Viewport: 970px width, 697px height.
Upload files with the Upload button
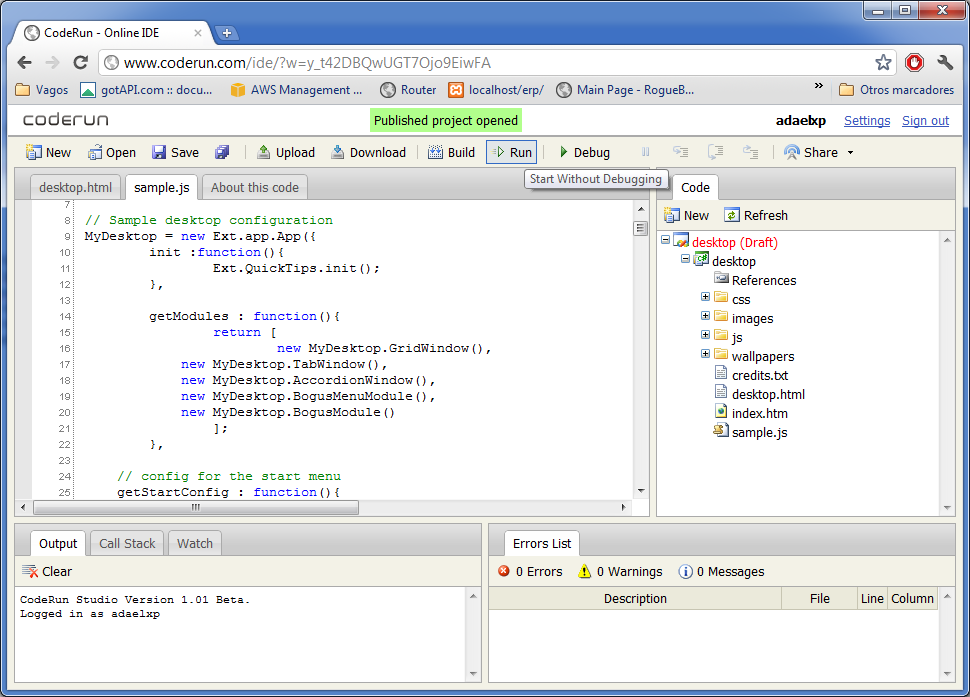[x=286, y=152]
